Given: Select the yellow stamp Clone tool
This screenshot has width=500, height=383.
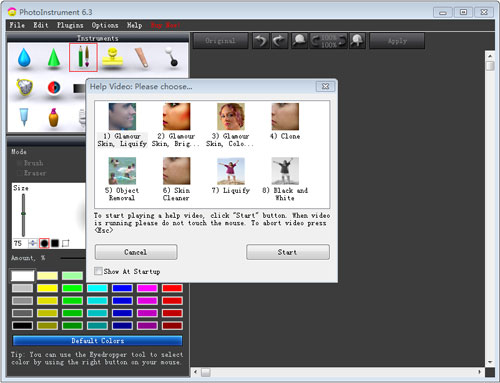Looking at the screenshot, I should point(113,58).
